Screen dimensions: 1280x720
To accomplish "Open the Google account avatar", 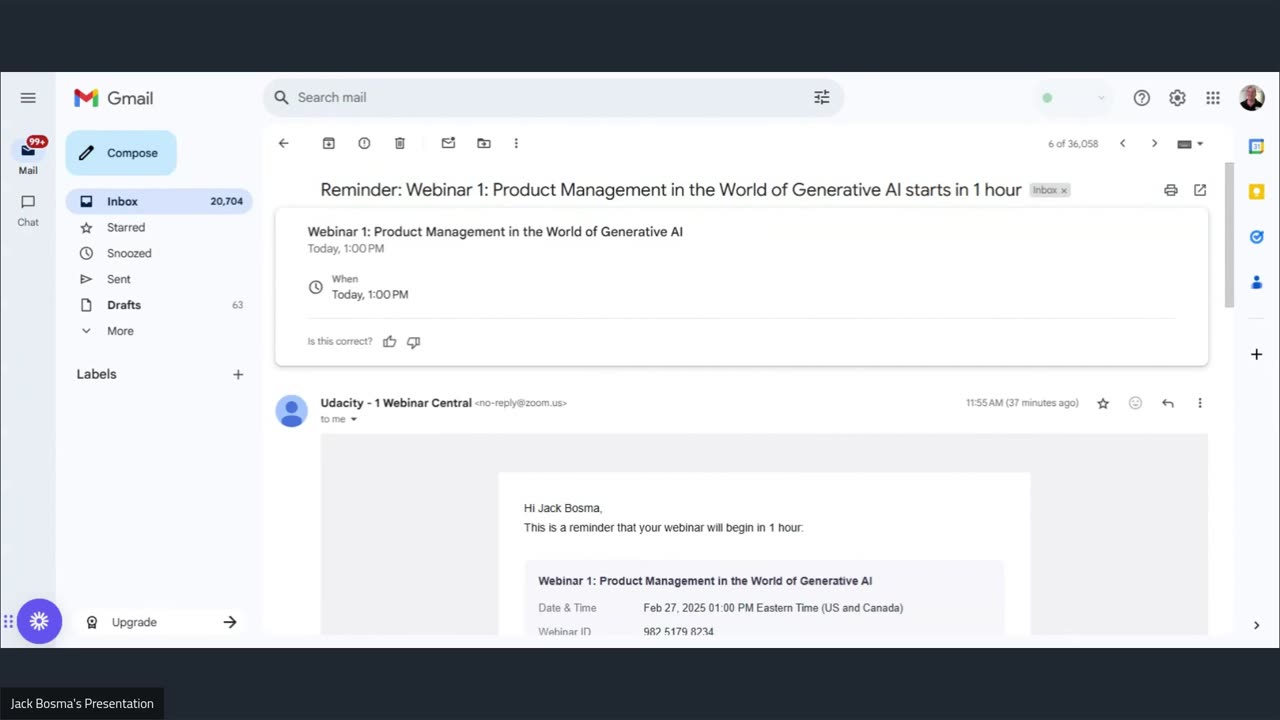I will click(1251, 98).
